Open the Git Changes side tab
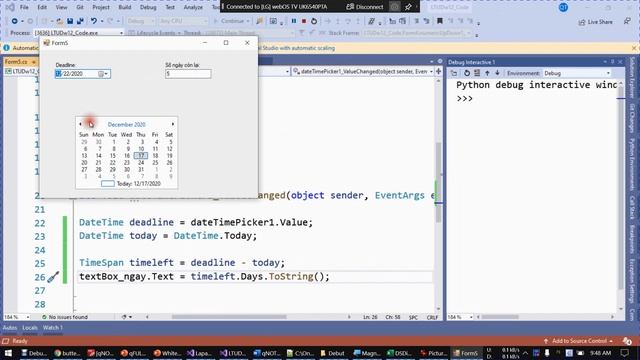 (632, 118)
